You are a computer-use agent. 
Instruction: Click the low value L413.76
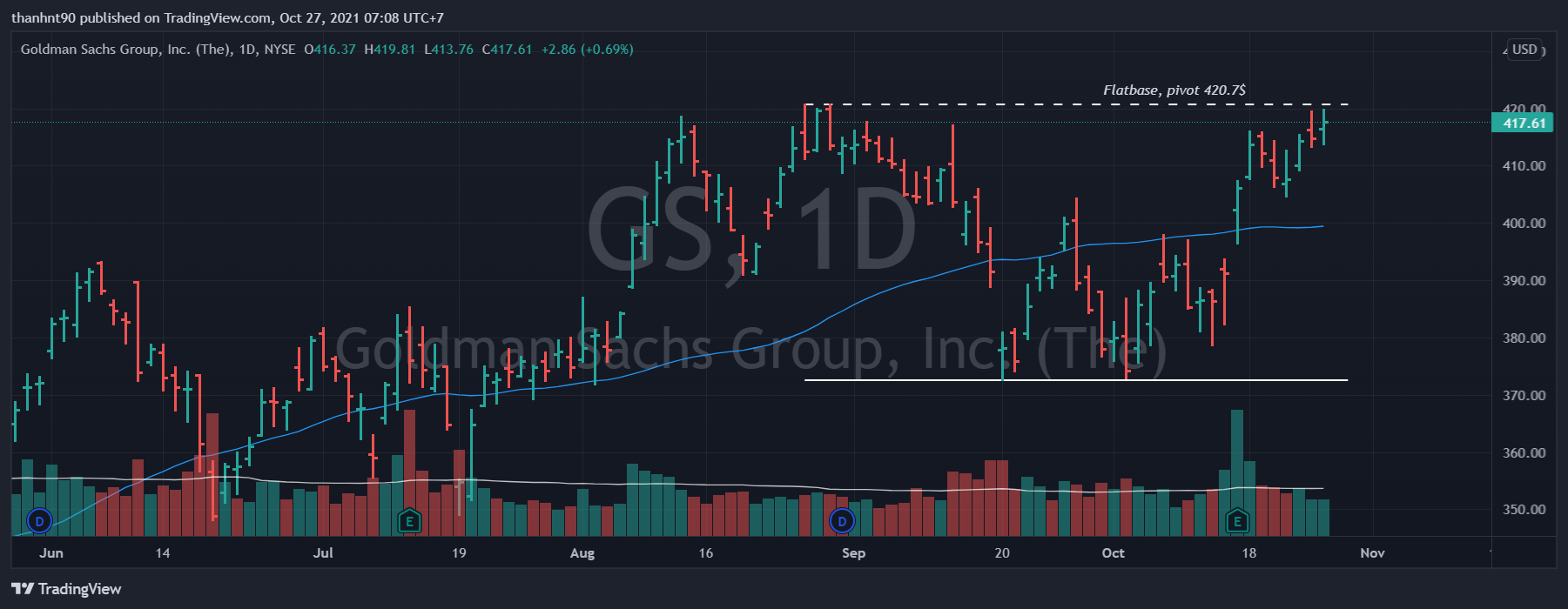(x=448, y=50)
